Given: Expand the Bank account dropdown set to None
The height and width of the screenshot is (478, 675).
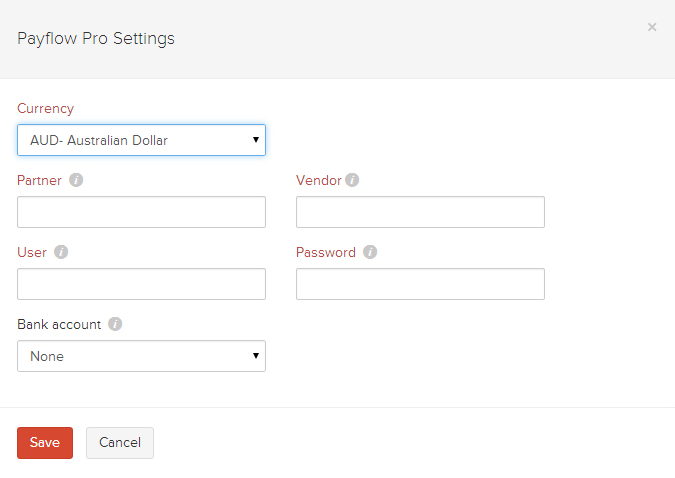Looking at the screenshot, I should tap(141, 356).
